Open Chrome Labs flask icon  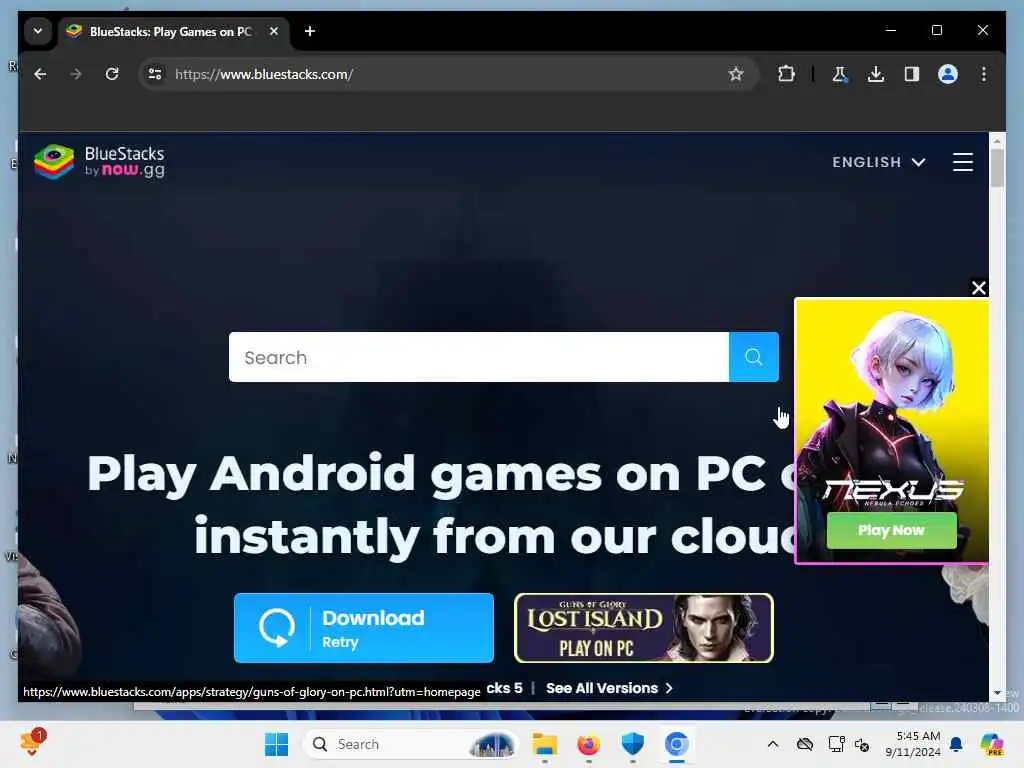pos(839,74)
